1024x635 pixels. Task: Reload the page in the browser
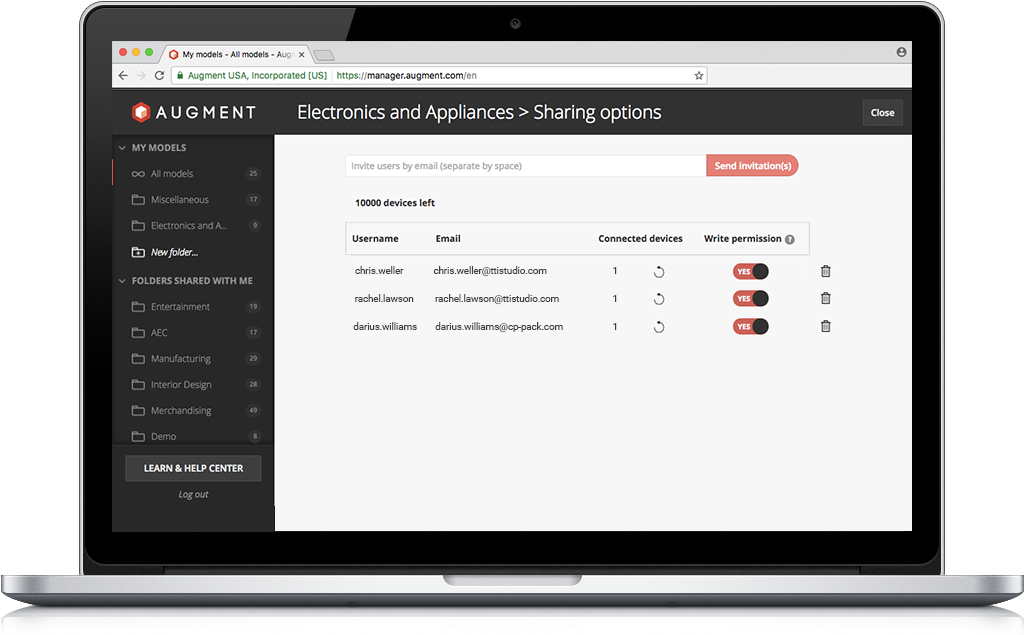[158, 75]
